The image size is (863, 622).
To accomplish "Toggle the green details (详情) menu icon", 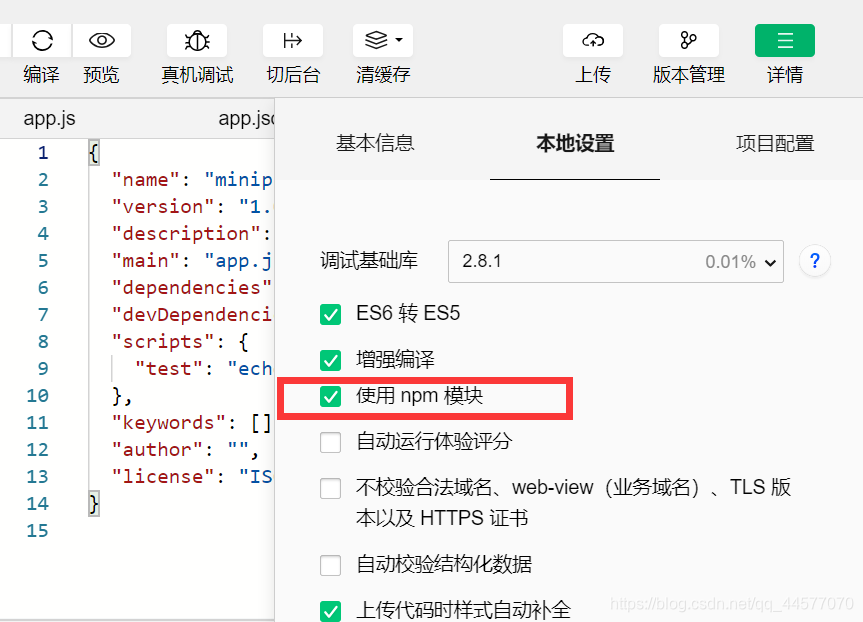I will tap(785, 40).
